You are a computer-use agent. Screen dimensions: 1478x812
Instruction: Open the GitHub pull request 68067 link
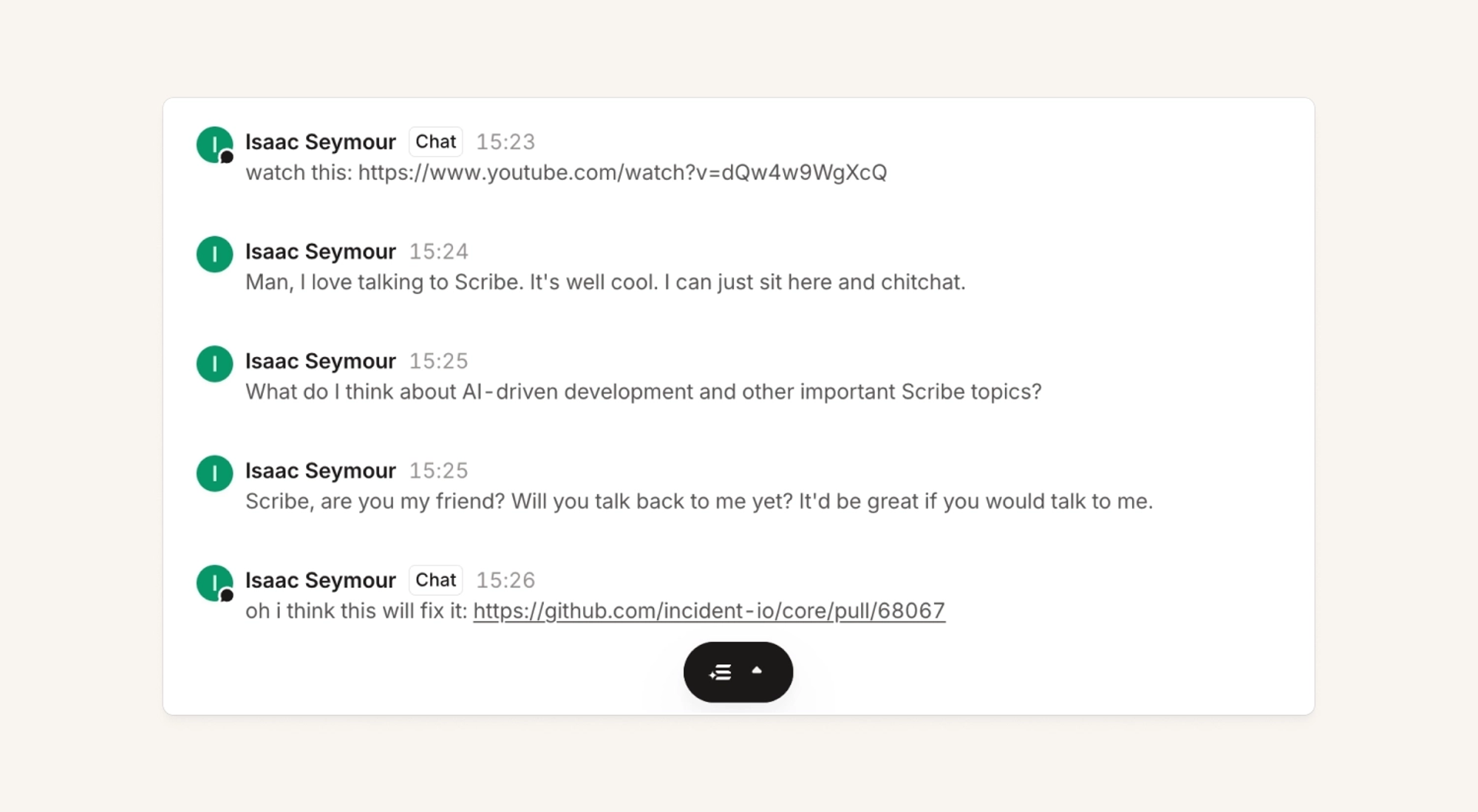point(709,610)
